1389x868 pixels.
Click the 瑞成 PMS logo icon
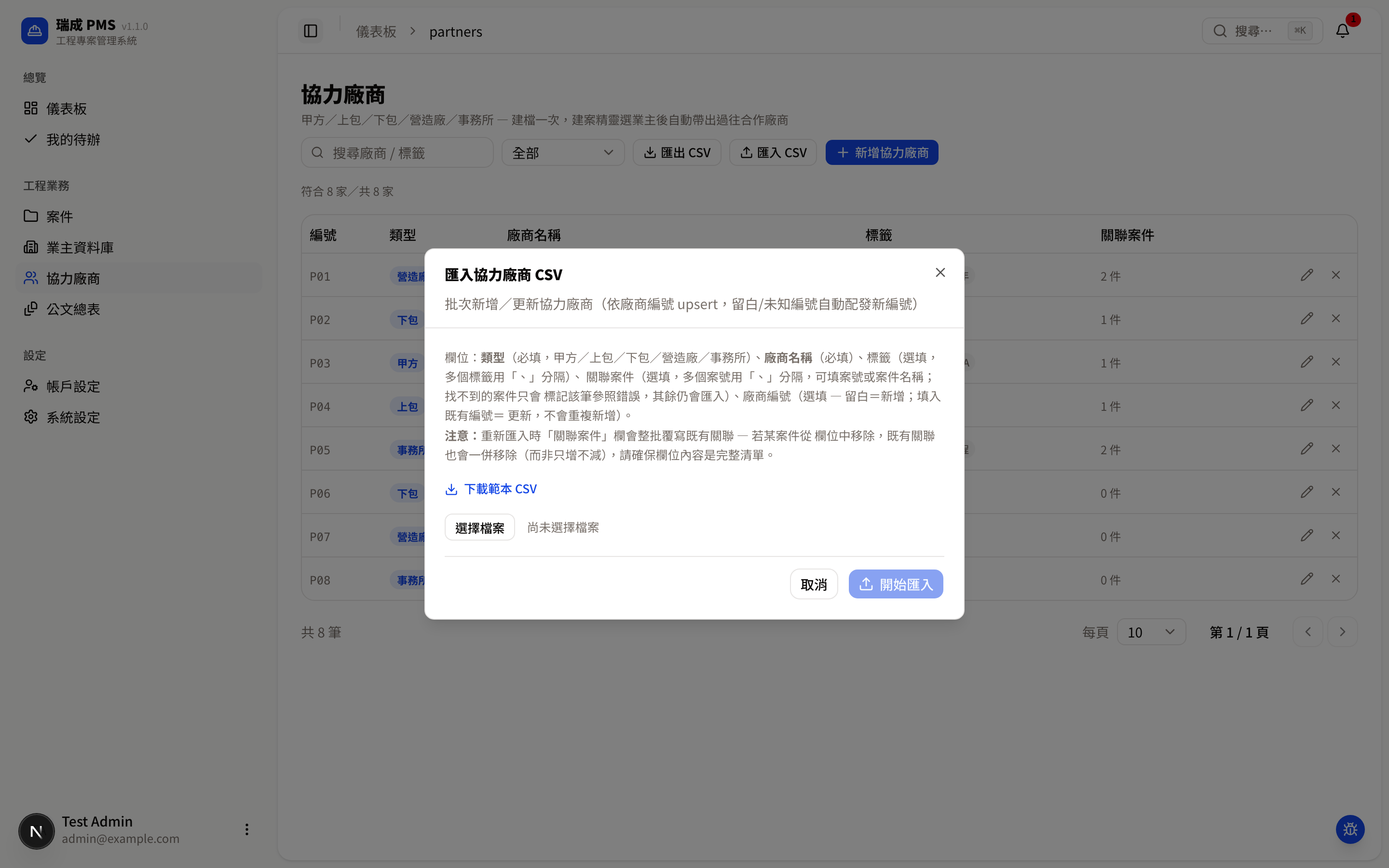[34, 31]
